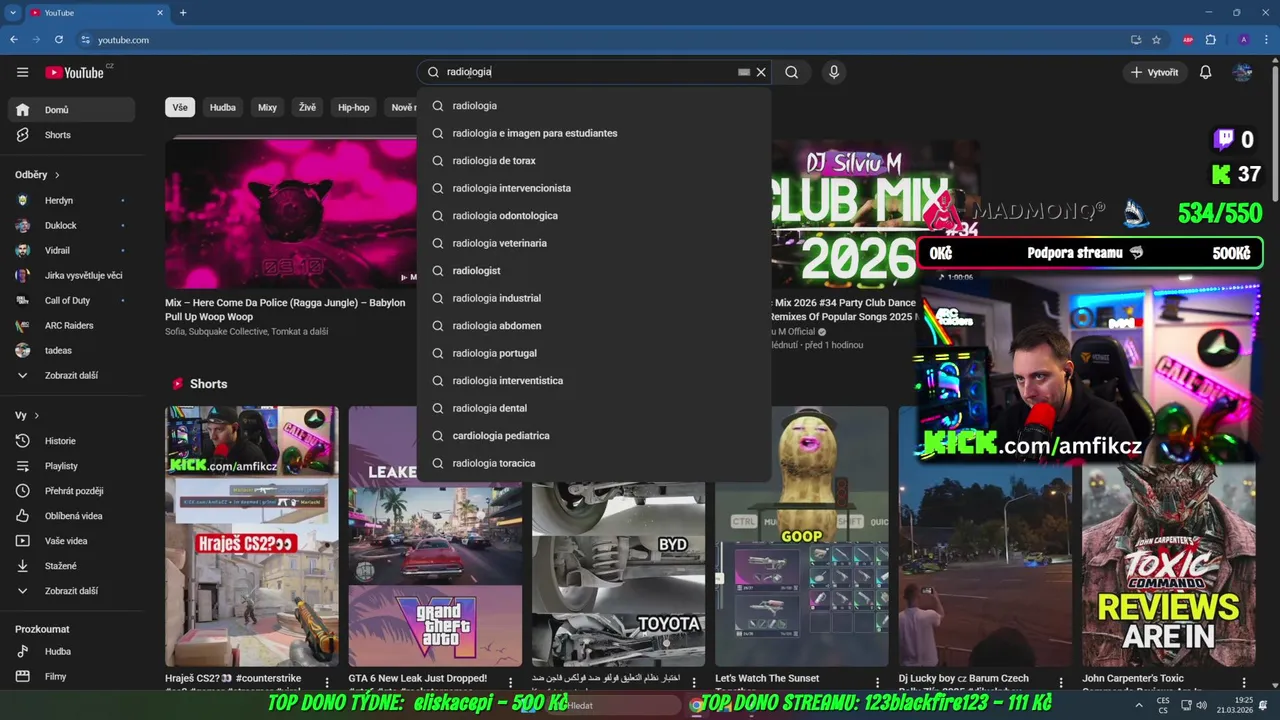This screenshot has height=720, width=1280.
Task: Choose suggestion 'radiologia intervencionista'
Action: click(x=594, y=188)
